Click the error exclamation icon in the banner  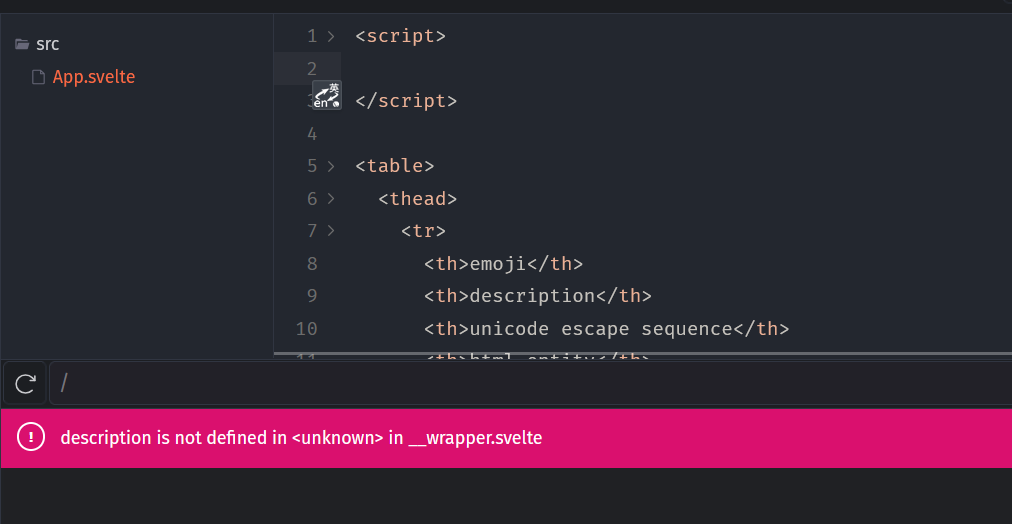click(x=32, y=437)
